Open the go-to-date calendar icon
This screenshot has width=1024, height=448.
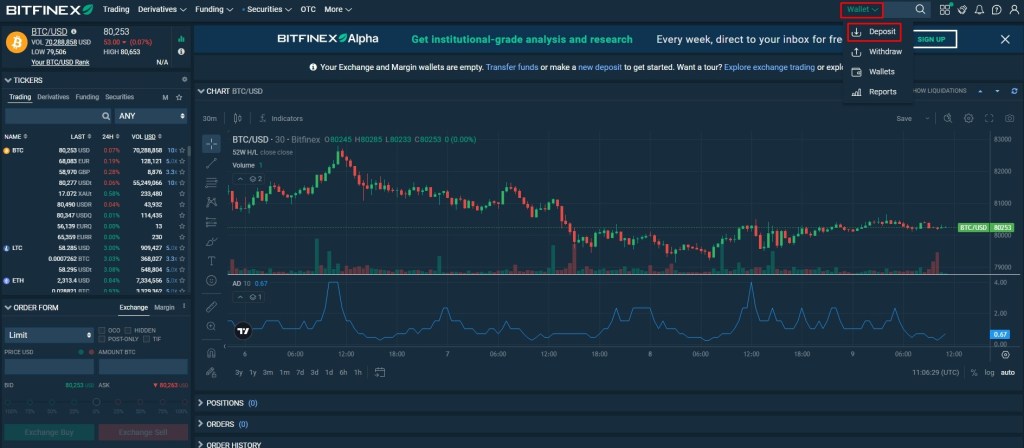click(x=380, y=372)
